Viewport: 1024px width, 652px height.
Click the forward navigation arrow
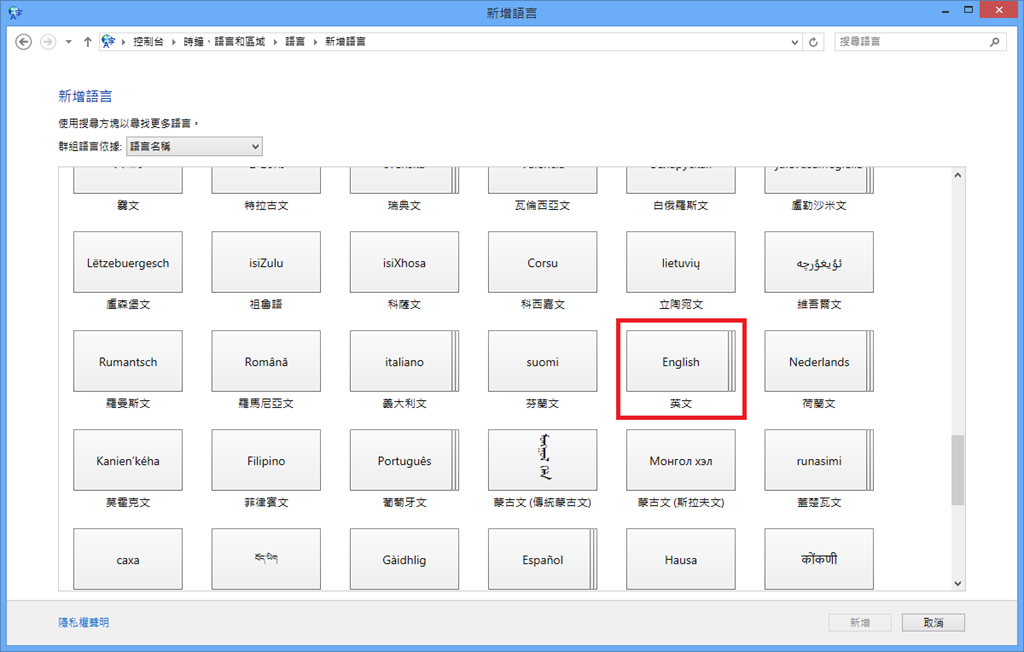point(48,42)
